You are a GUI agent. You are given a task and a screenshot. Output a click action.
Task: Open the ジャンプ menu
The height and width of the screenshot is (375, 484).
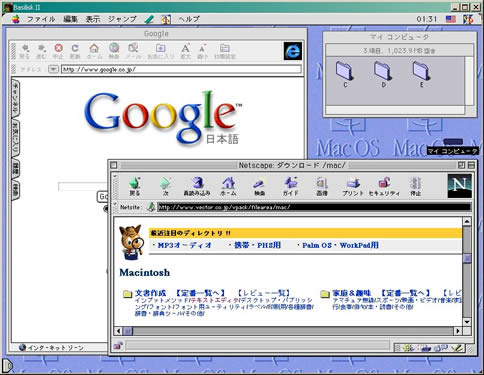coord(122,19)
